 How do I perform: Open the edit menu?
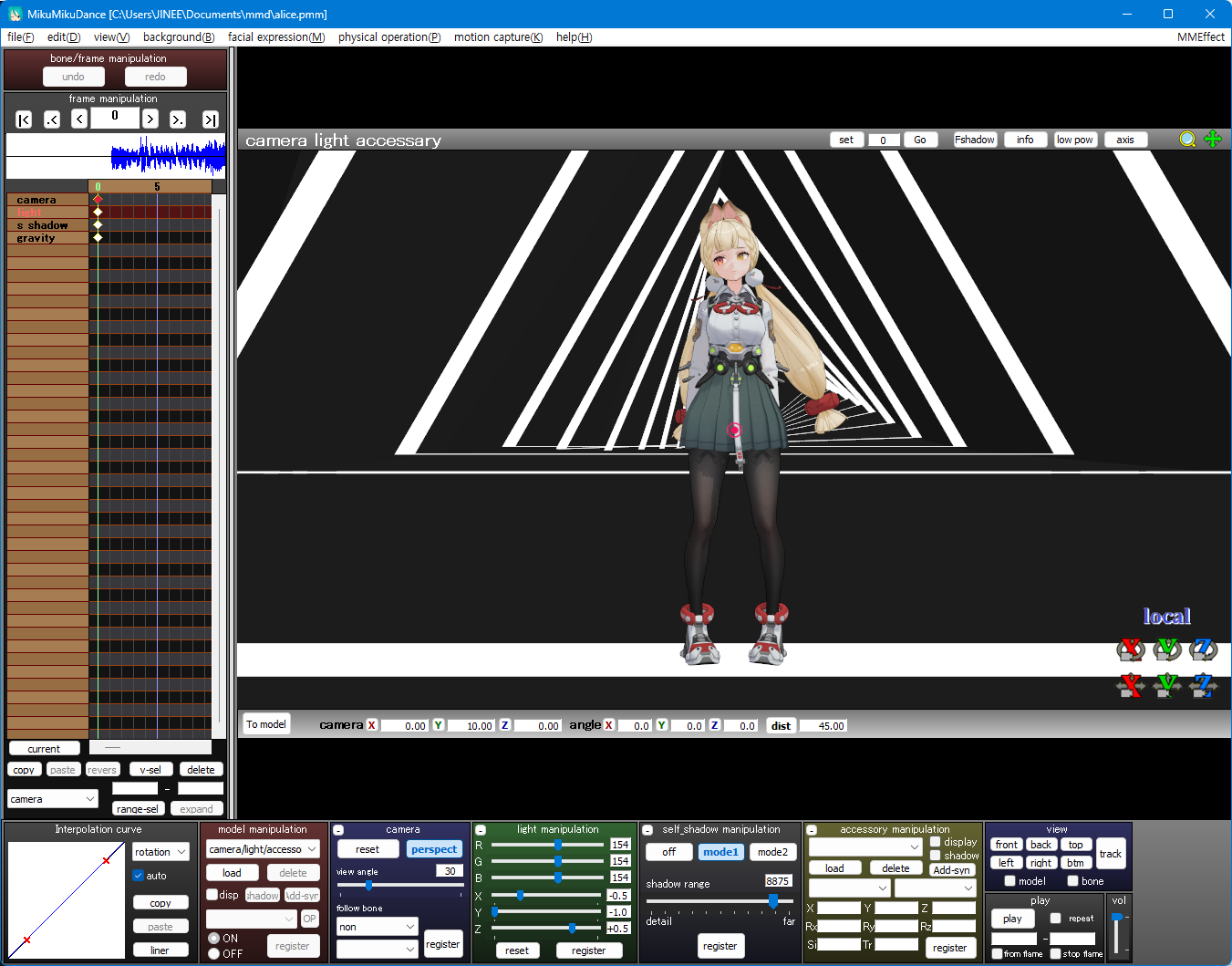[x=64, y=37]
